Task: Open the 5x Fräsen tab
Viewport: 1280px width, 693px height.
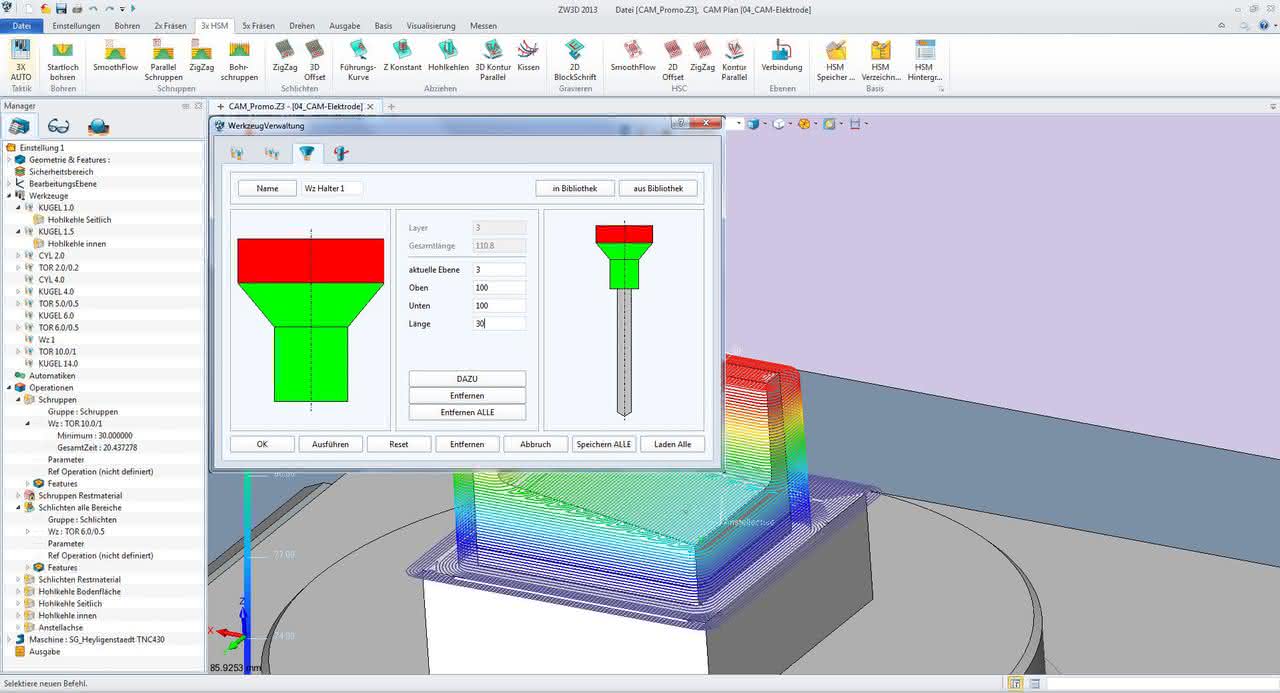Action: coord(258,26)
